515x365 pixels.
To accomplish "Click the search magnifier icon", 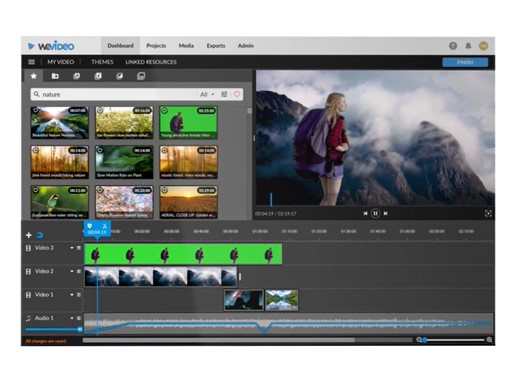I will tap(37, 94).
